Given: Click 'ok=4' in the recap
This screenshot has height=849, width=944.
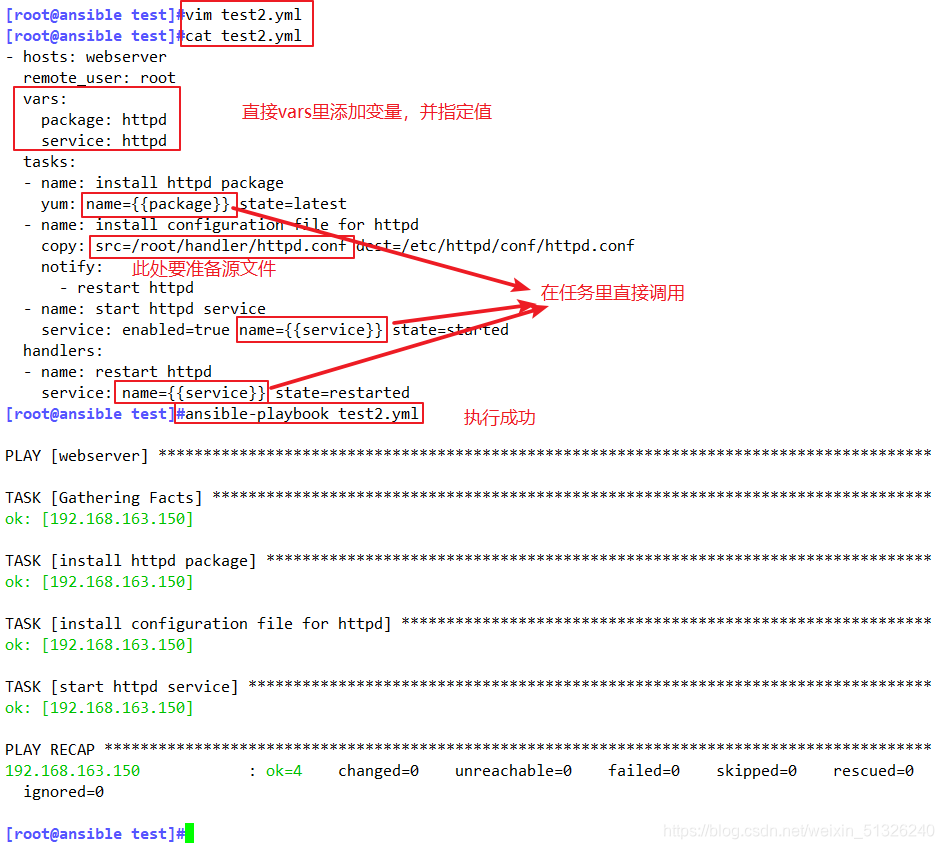Looking at the screenshot, I should [284, 771].
